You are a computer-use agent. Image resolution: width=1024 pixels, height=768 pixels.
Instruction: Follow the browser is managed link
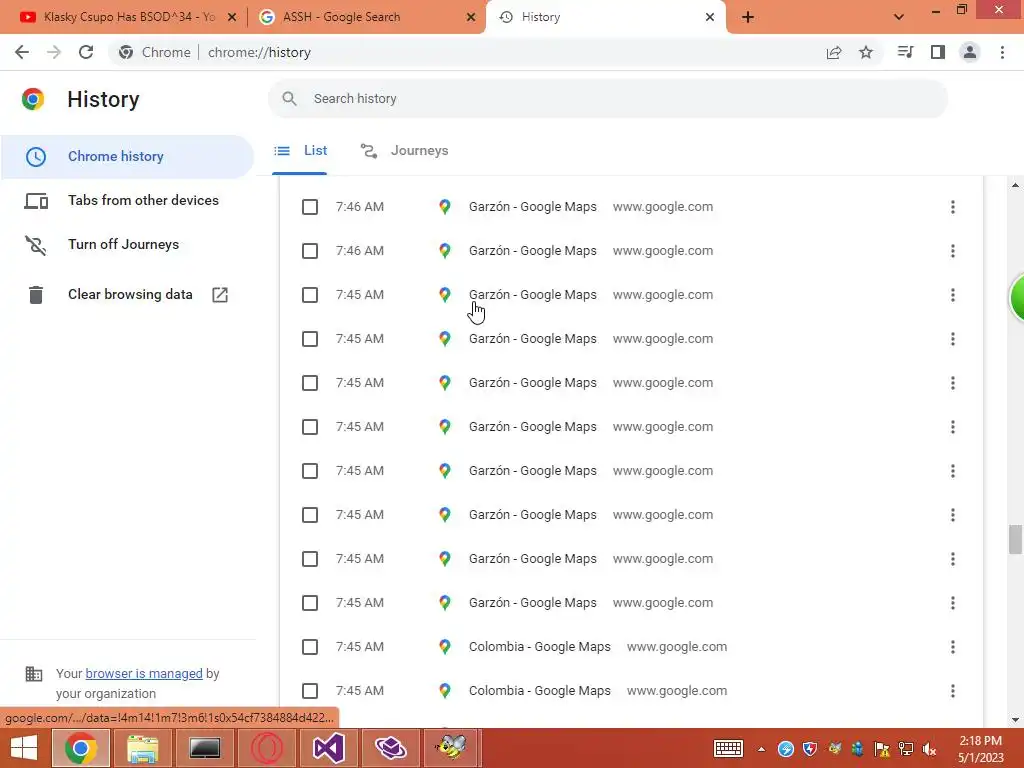click(x=144, y=673)
